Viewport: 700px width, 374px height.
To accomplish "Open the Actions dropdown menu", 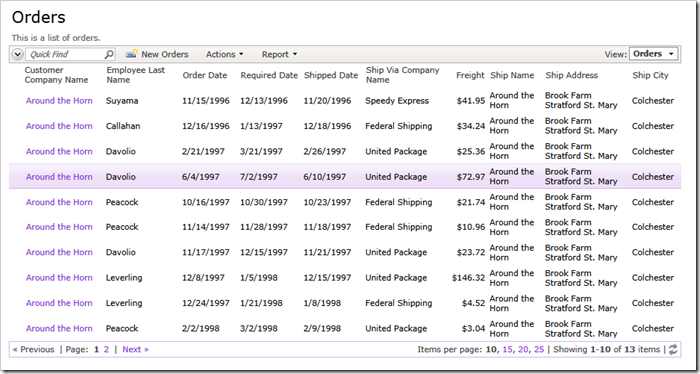I will 225,54.
